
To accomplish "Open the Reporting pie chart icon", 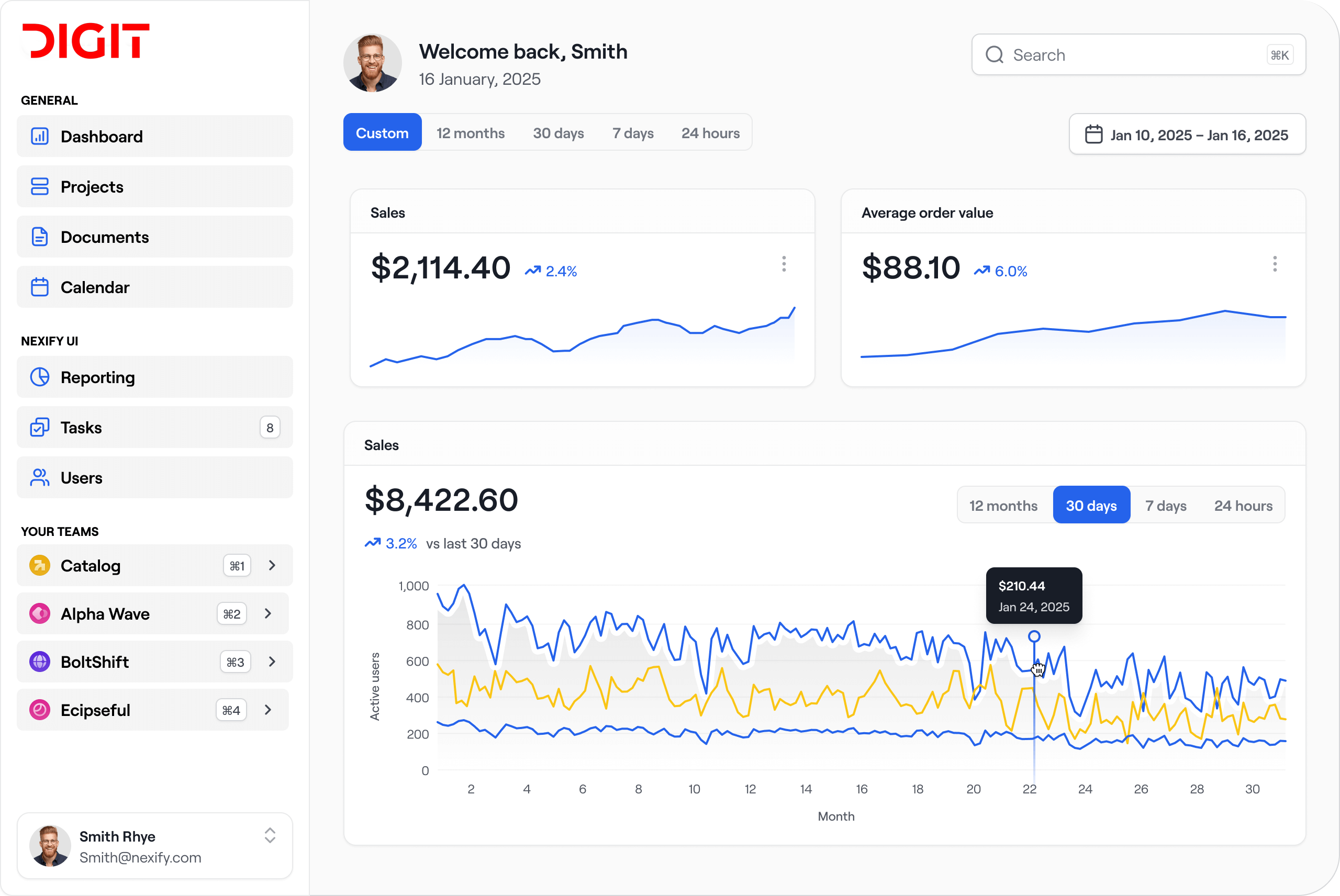I will (x=39, y=377).
